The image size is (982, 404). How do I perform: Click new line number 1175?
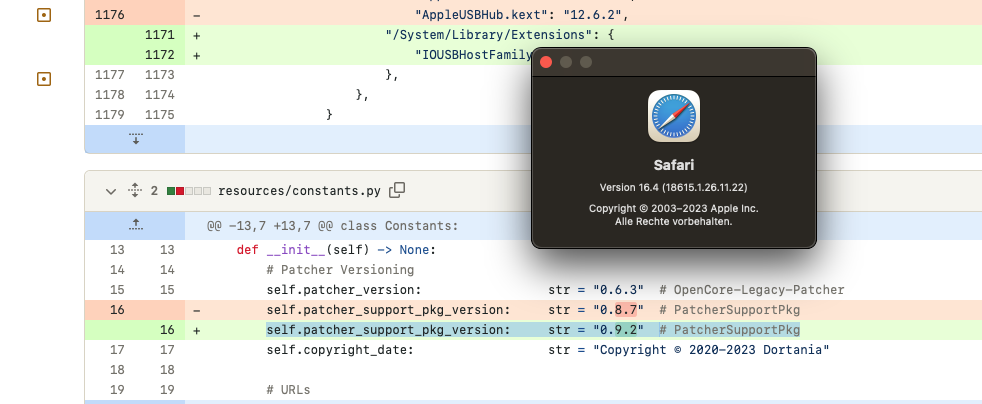(x=160, y=115)
